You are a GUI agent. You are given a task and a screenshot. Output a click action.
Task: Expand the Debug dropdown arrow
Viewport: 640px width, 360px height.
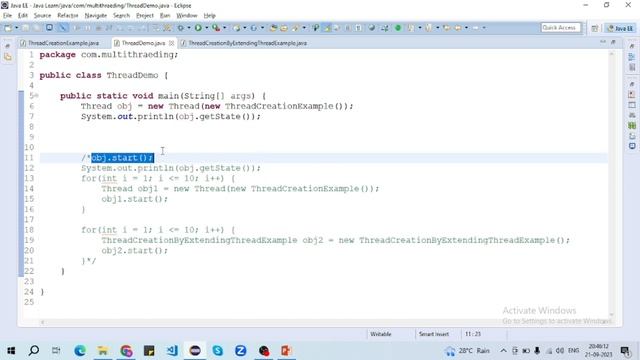189,28
